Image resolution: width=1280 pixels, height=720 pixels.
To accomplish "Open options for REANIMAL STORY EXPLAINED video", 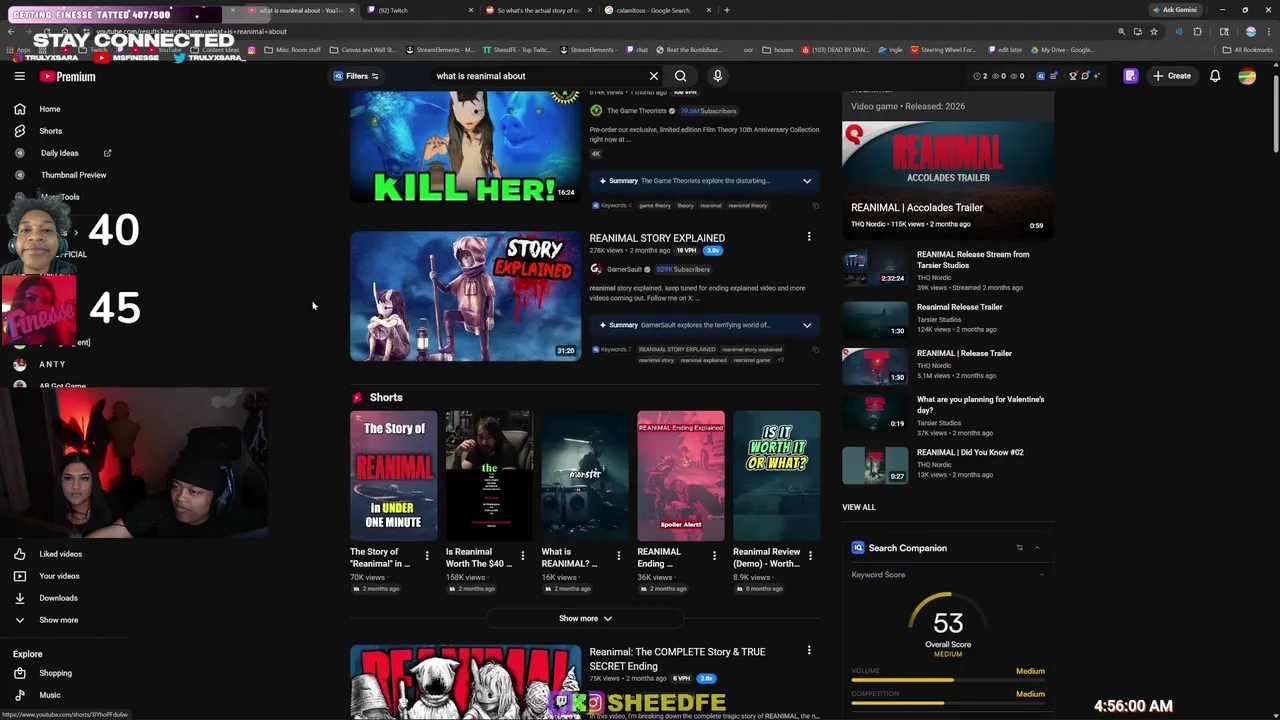I will pos(809,237).
